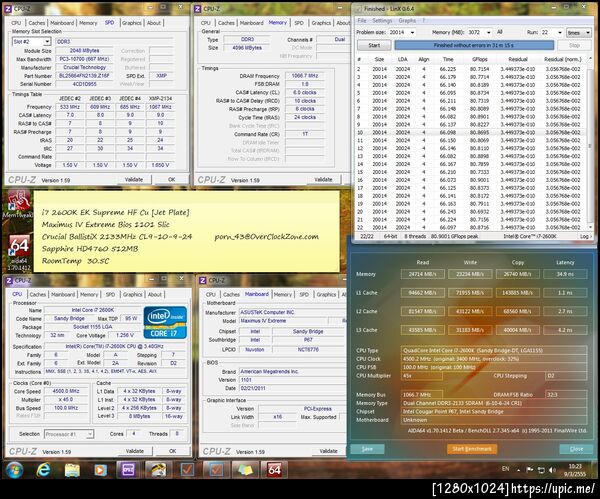Viewport: 600px width, 499px height.
Task: Click Validate in CPU-Z SPD window
Action: pos(134,179)
